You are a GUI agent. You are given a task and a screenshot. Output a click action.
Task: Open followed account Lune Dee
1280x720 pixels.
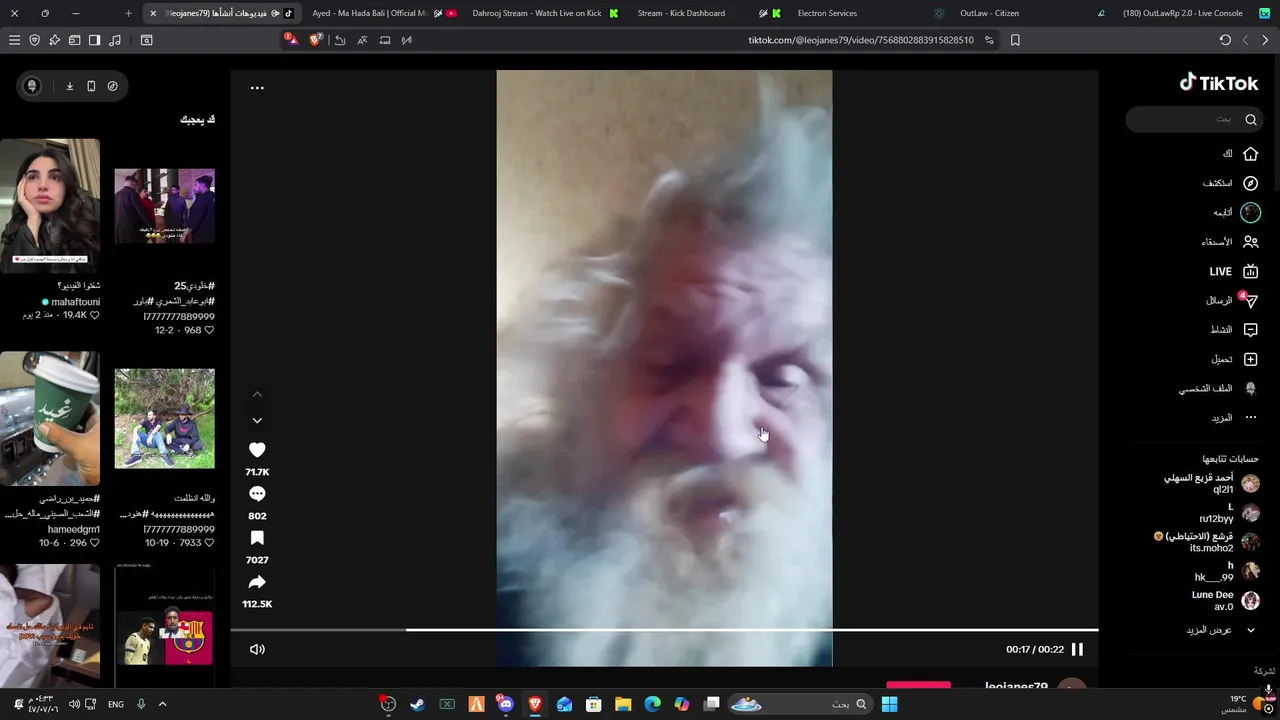point(1225,600)
